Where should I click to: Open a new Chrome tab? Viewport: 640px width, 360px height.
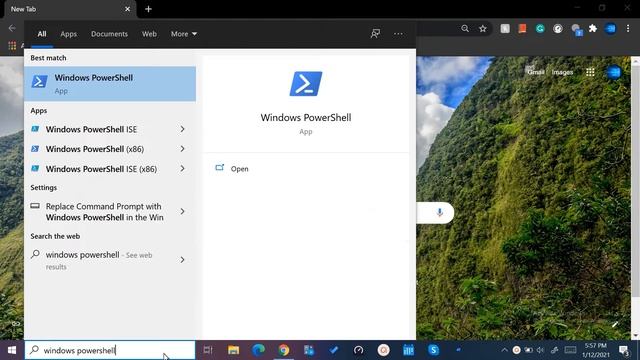point(148,9)
